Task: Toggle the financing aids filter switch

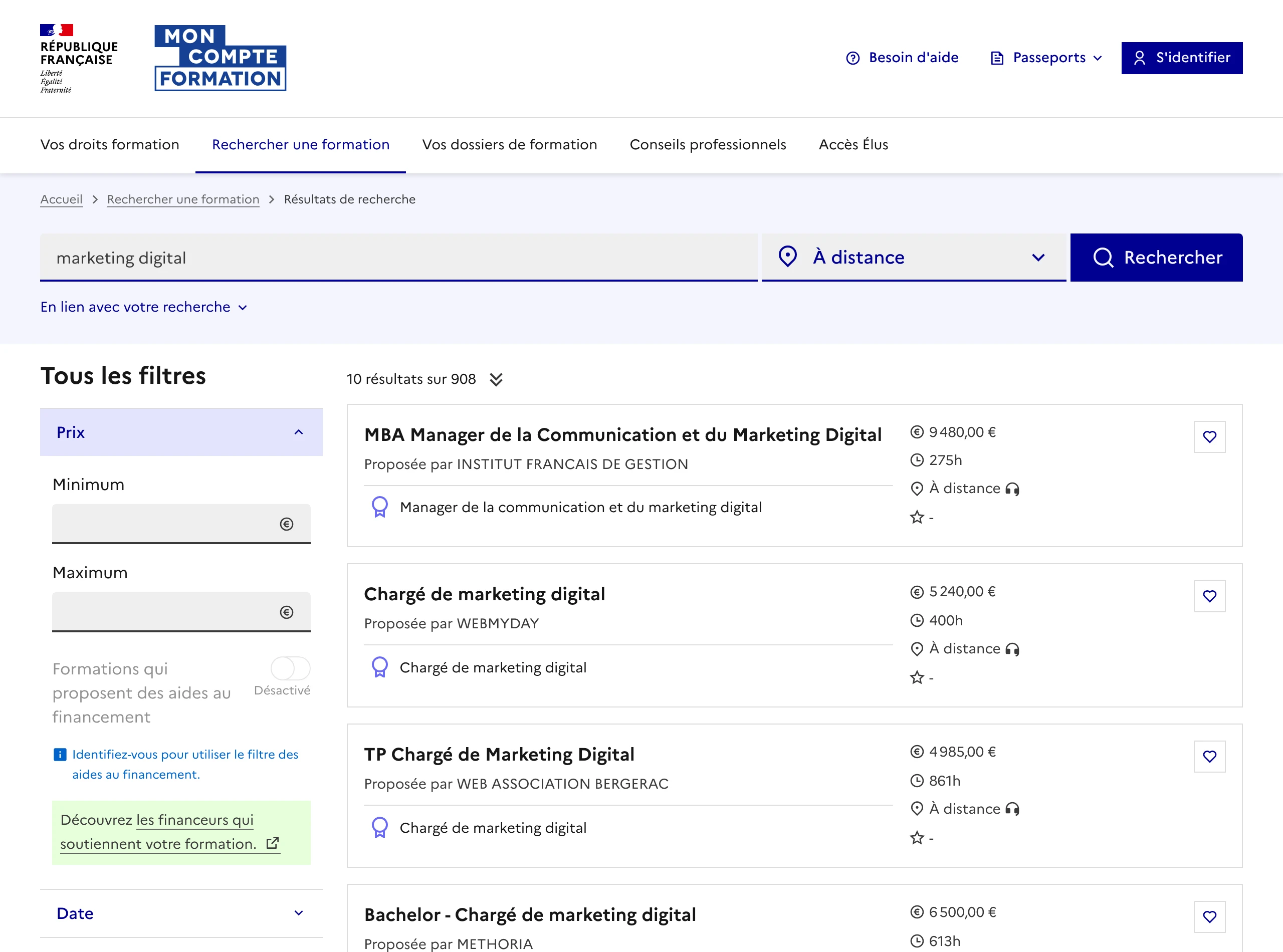Action: (x=290, y=668)
